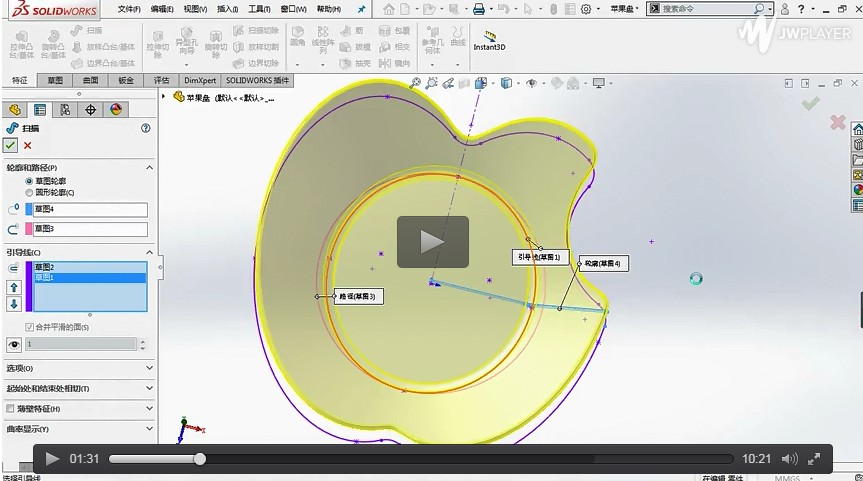This screenshot has height=481, width=863.
Task: Switch to the 草图 sketch tab
Action: 55,80
